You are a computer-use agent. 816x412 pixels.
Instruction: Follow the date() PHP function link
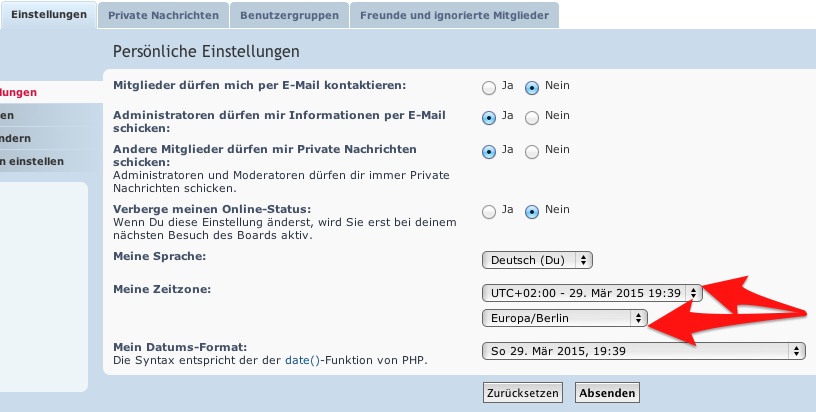[302, 359]
